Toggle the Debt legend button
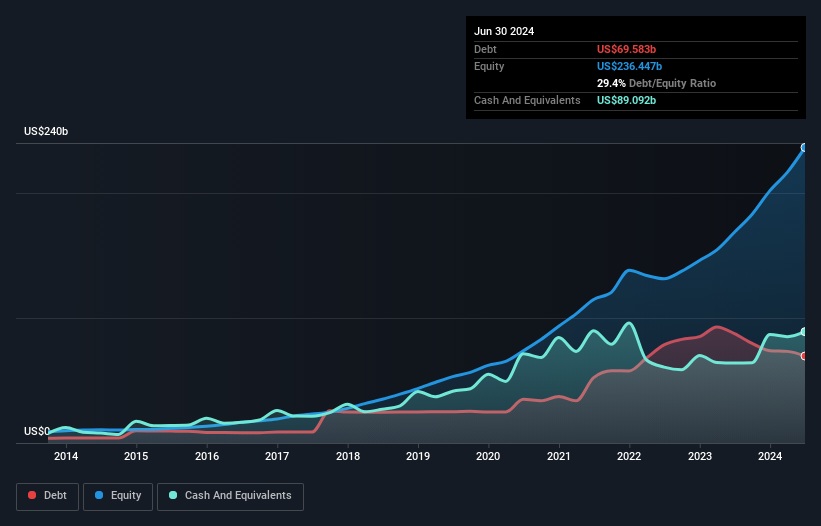 tap(47, 496)
